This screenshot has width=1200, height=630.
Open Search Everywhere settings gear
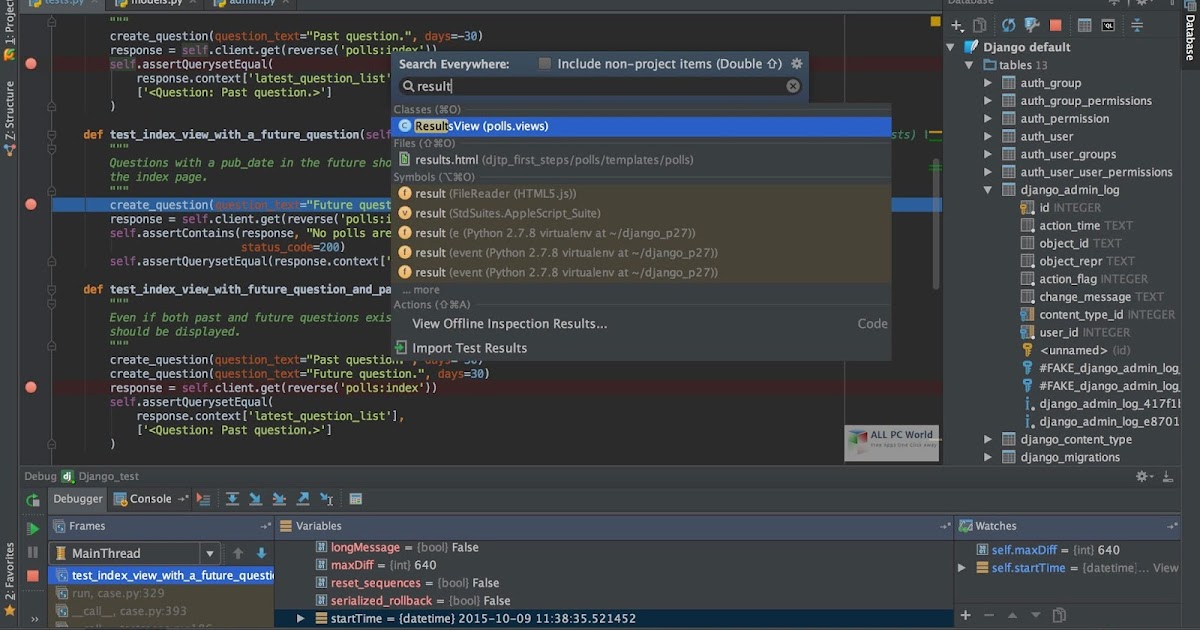pyautogui.click(x=797, y=63)
